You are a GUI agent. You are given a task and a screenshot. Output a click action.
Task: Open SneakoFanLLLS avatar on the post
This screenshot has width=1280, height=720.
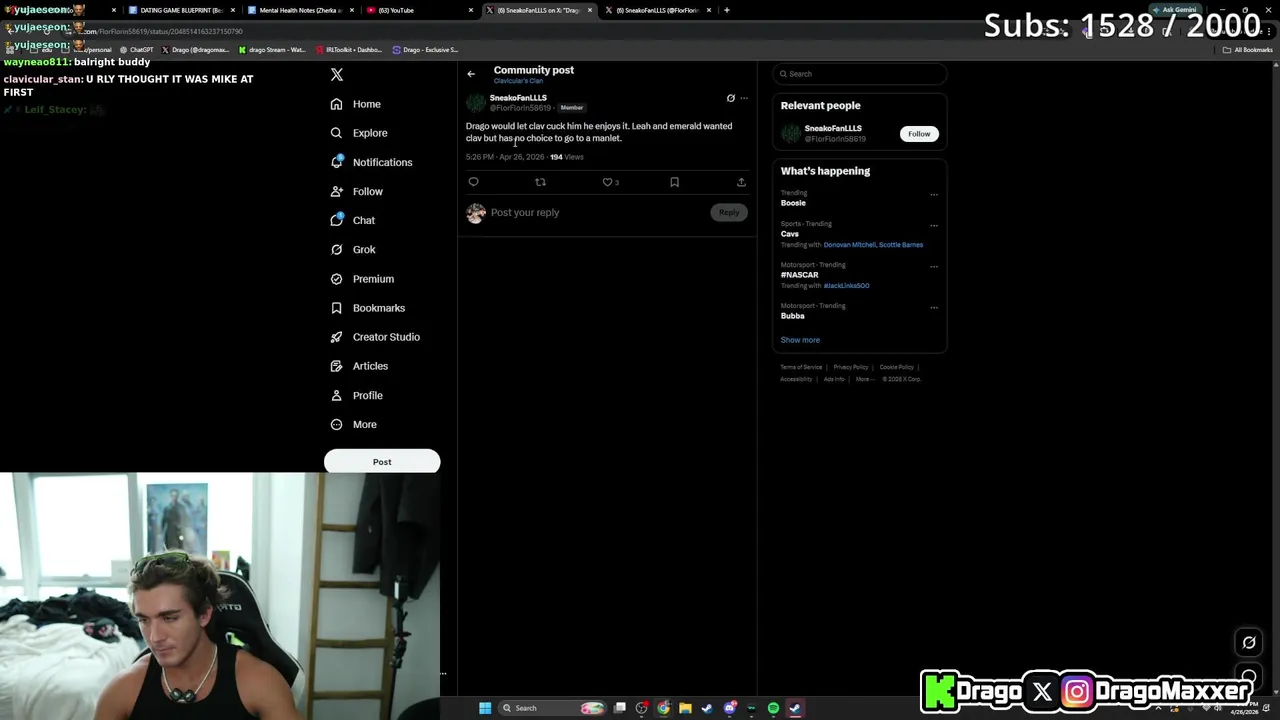[x=476, y=102]
